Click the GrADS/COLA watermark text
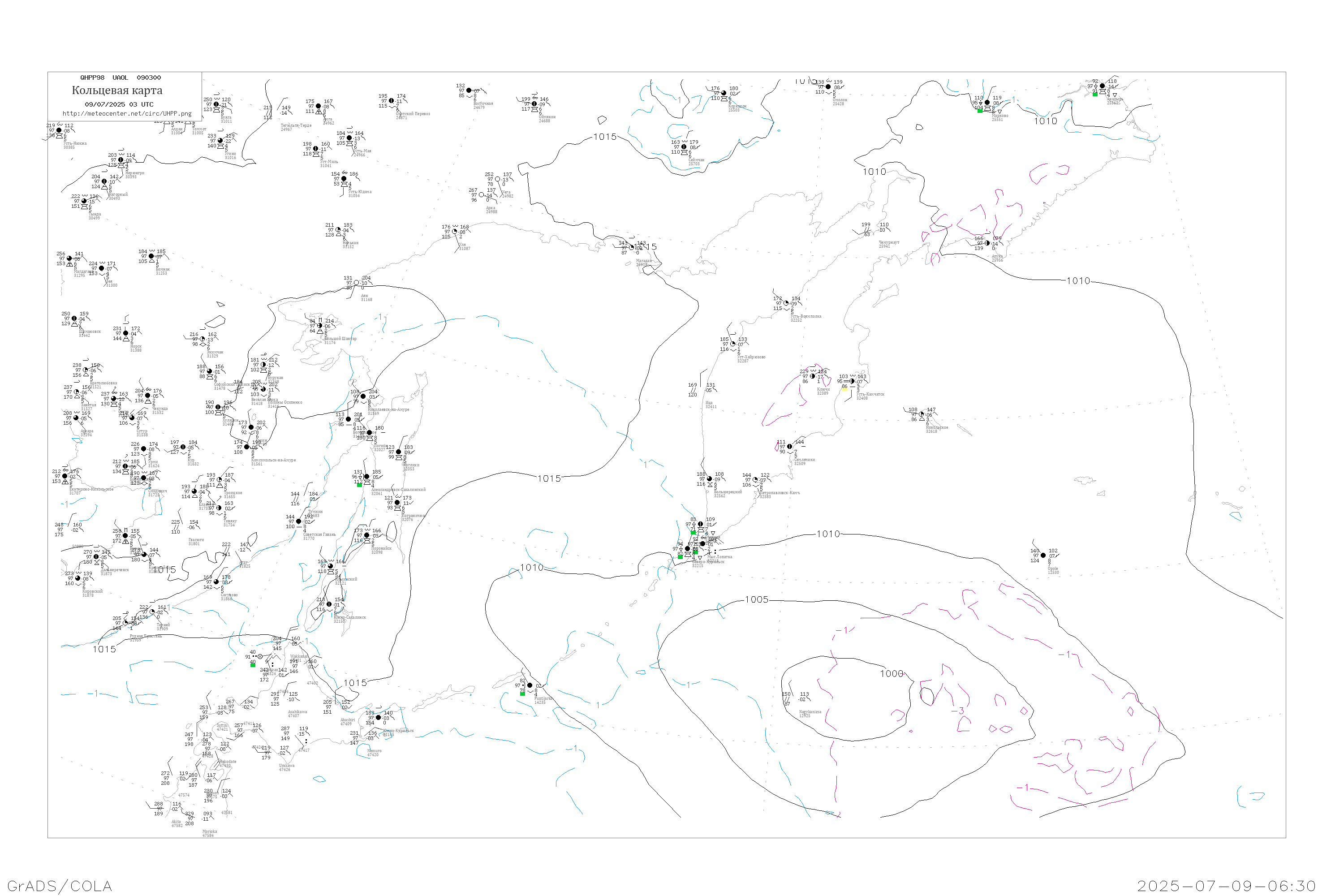1344x896 pixels. 60,886
